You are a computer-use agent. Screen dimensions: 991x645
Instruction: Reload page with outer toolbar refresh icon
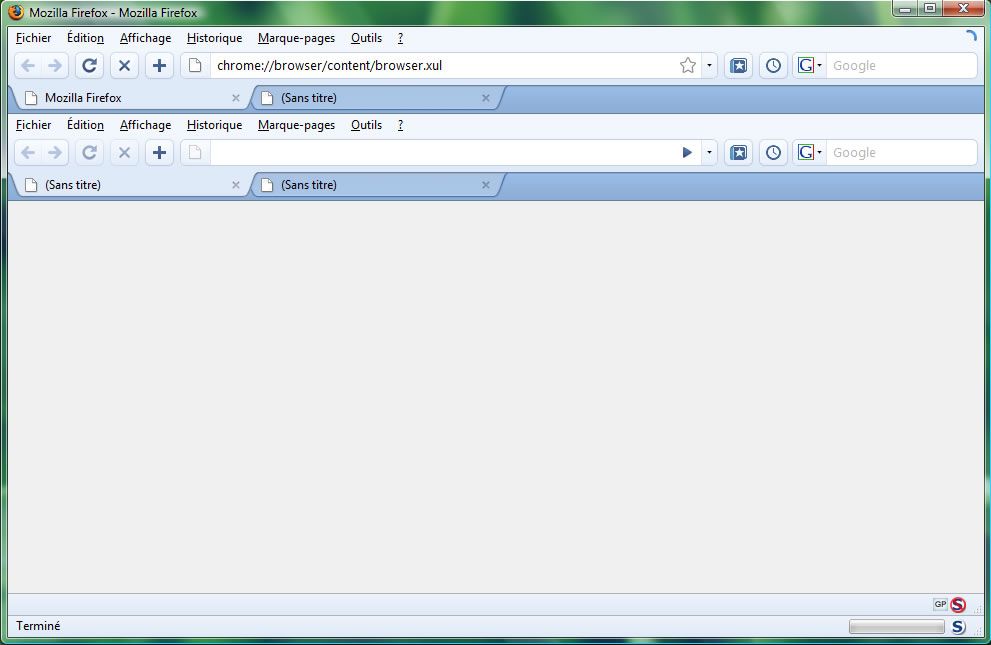pos(90,66)
